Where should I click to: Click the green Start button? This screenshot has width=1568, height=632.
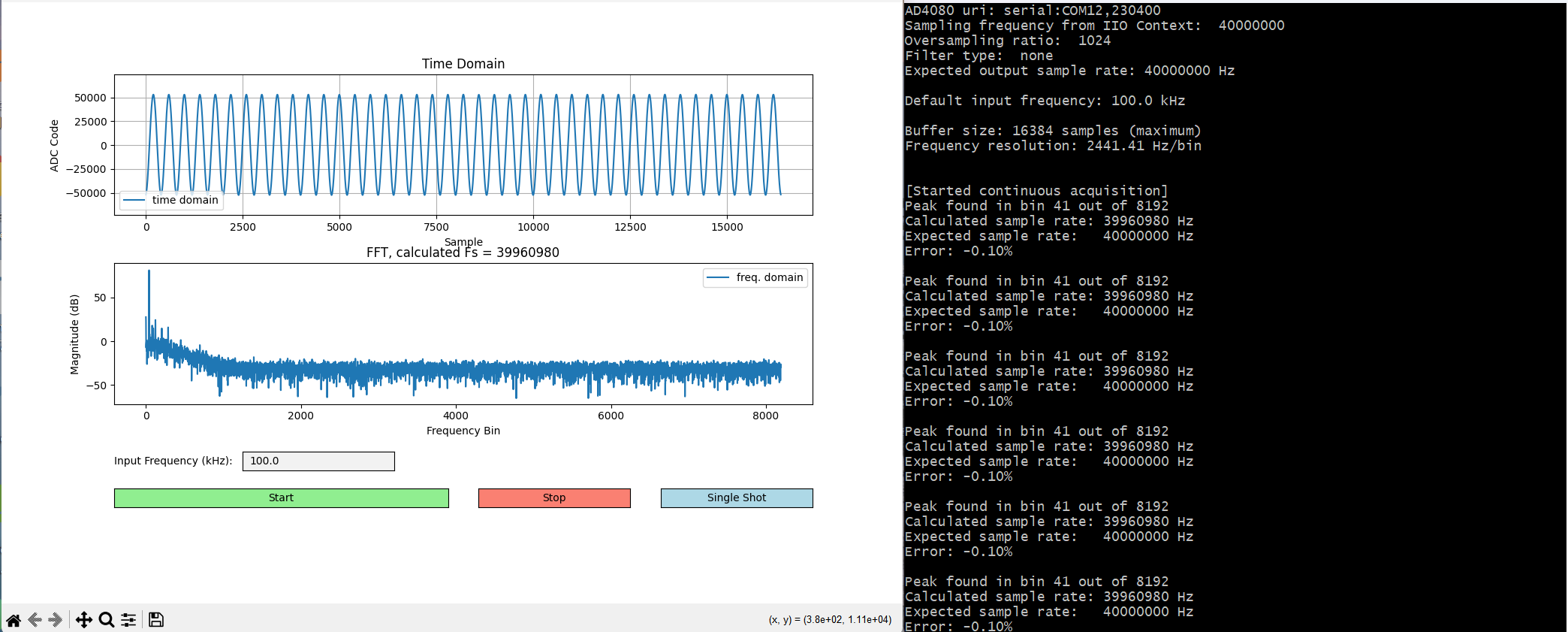(x=282, y=498)
